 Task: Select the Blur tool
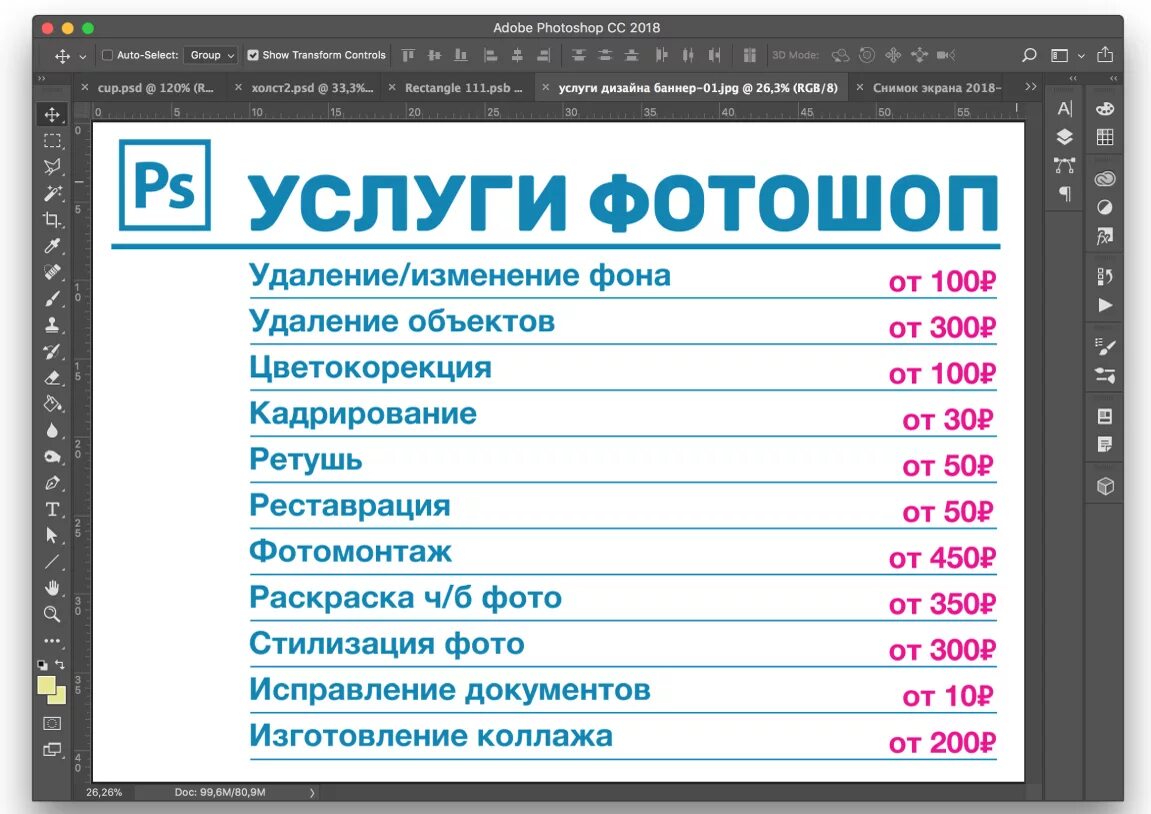[52, 430]
